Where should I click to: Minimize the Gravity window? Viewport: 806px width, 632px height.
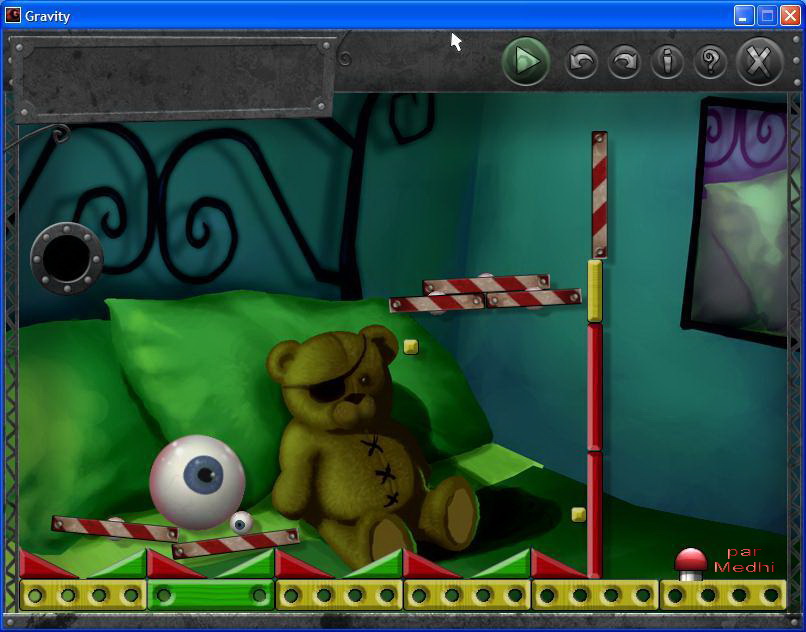(x=743, y=15)
